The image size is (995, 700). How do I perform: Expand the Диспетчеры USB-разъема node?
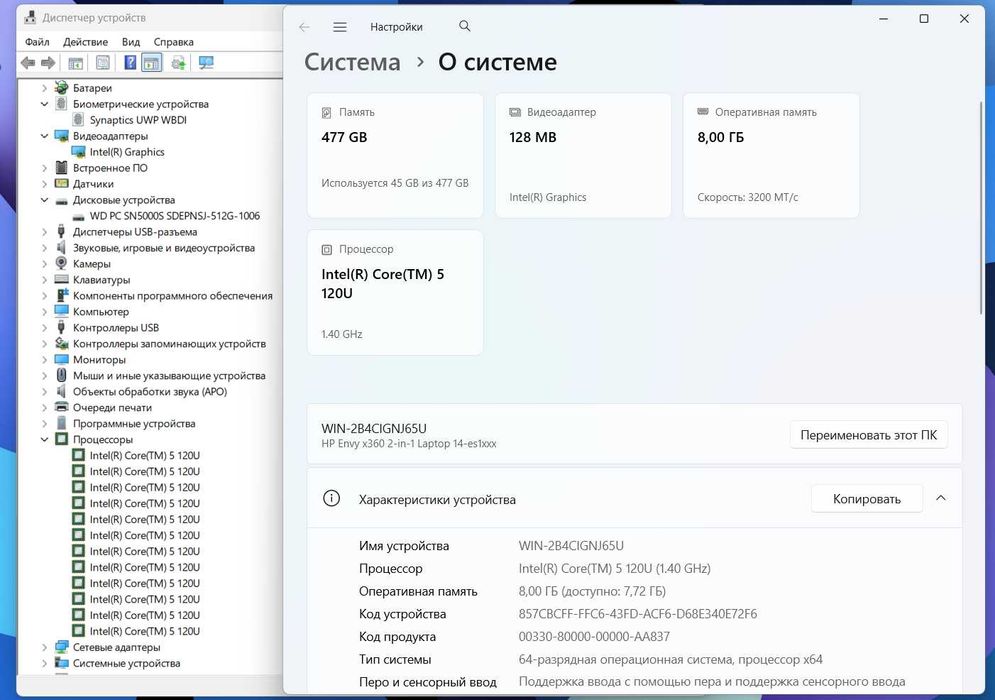pos(44,232)
